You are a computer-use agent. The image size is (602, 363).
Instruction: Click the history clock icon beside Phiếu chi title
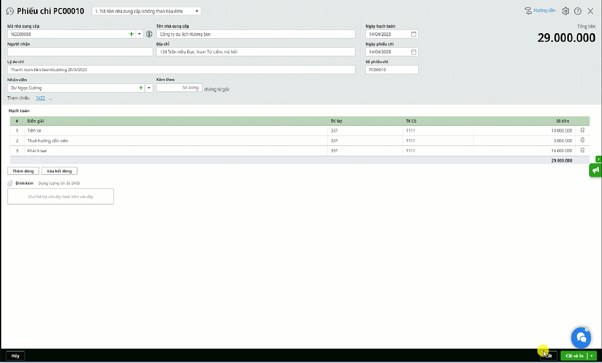tap(10, 11)
